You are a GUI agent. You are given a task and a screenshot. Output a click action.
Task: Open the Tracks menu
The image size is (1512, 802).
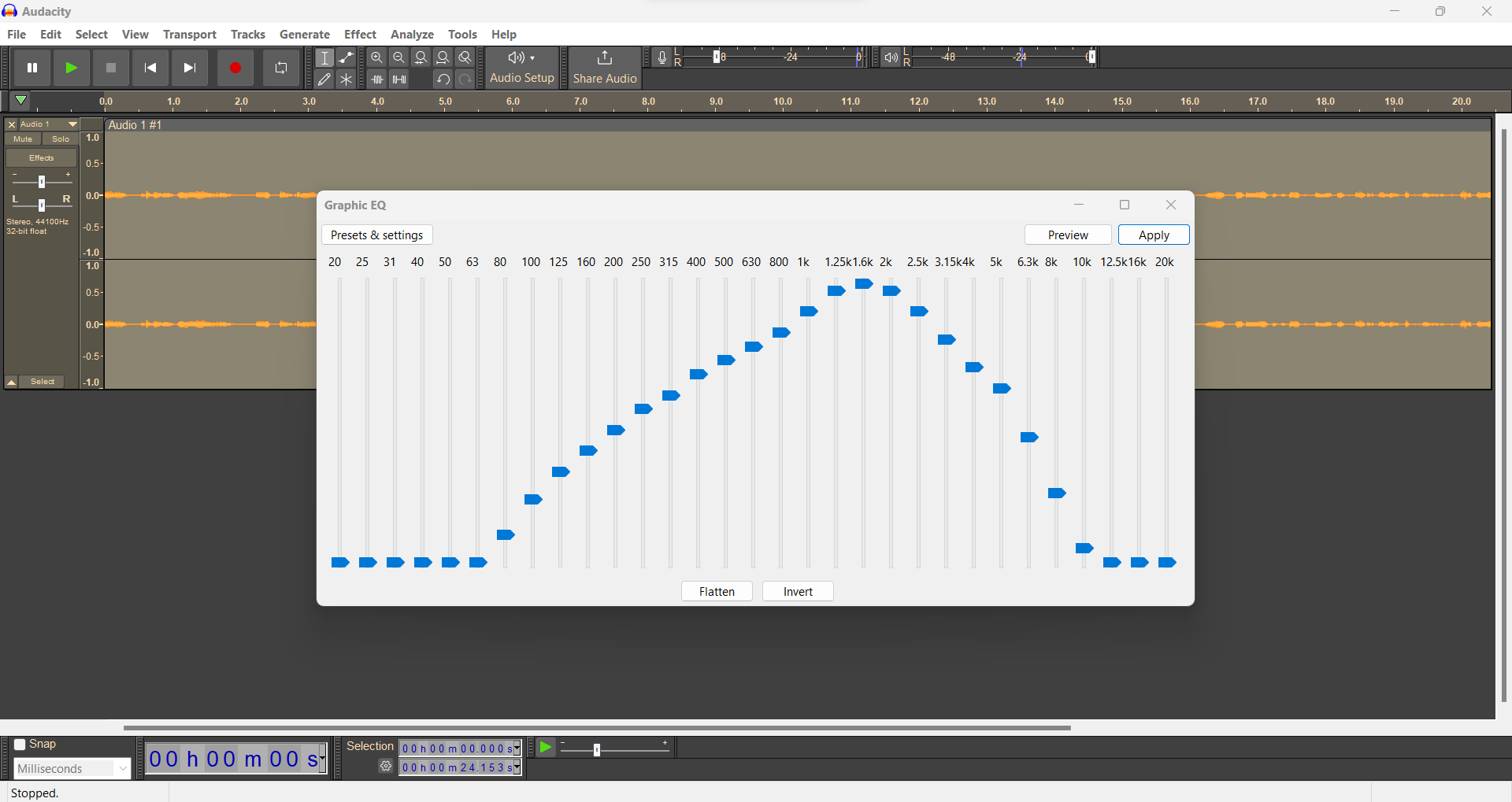point(248,35)
